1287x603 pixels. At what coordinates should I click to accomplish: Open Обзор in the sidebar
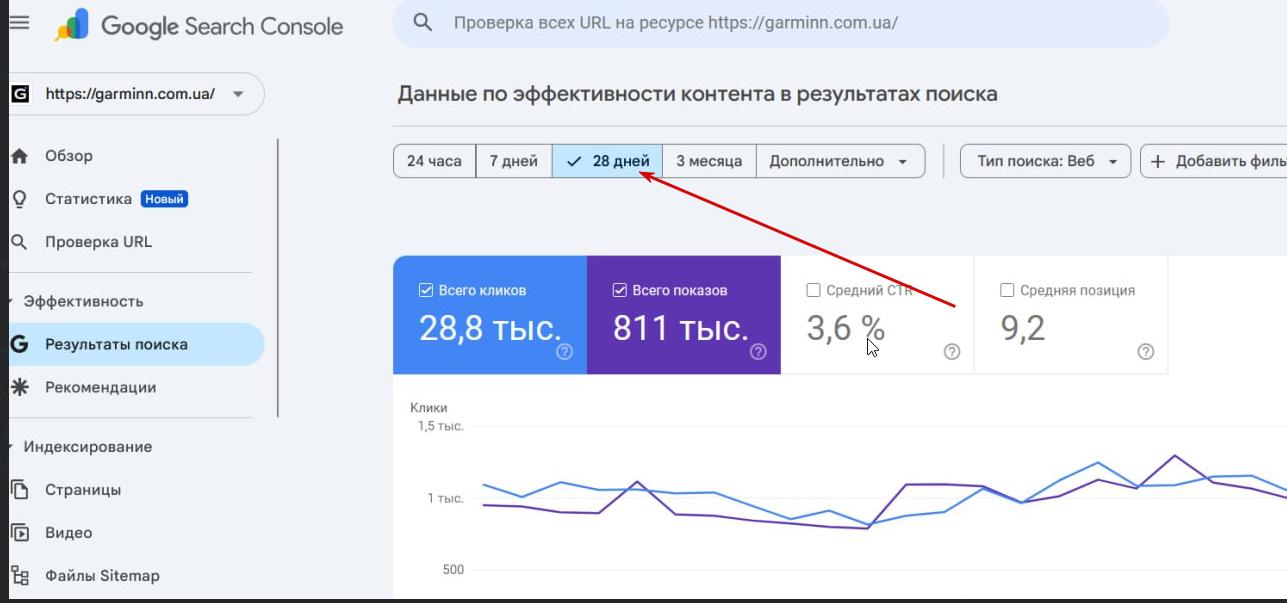coord(69,156)
